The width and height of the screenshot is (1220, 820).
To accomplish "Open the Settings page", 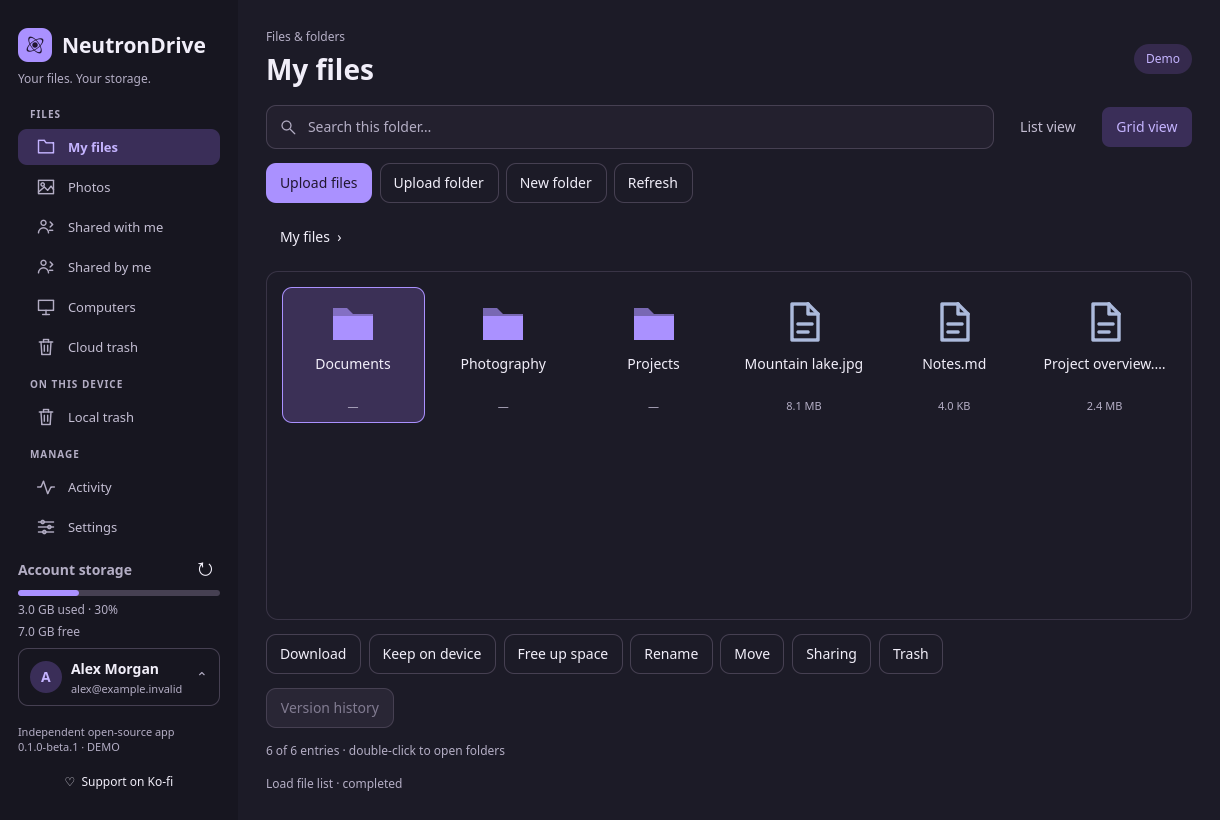I will (119, 527).
